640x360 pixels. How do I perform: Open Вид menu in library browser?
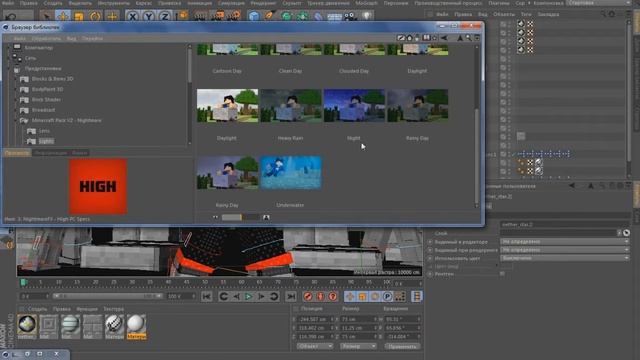click(x=71, y=38)
